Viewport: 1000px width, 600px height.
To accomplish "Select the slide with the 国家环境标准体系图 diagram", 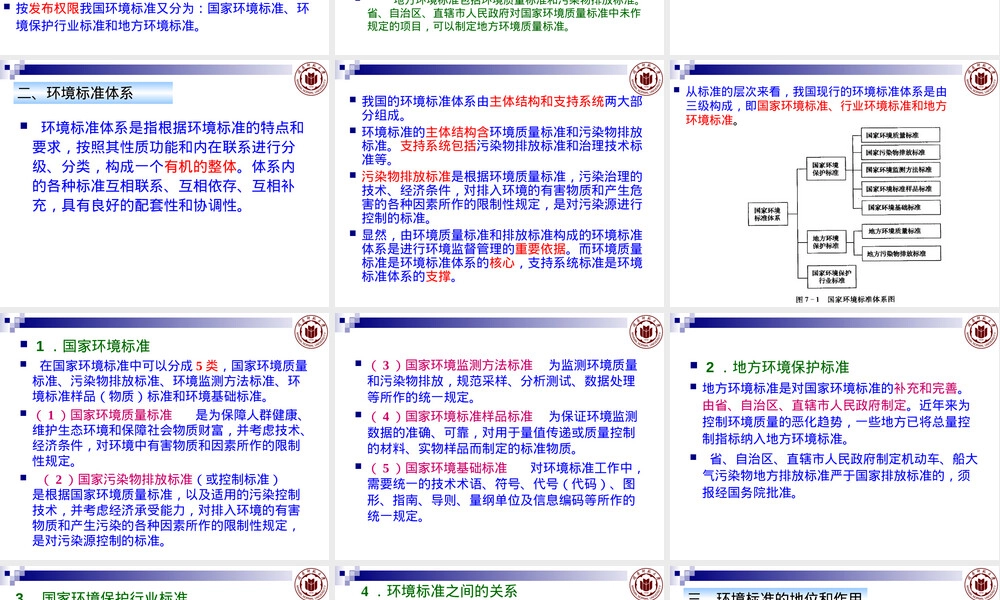I will tap(835, 183).
